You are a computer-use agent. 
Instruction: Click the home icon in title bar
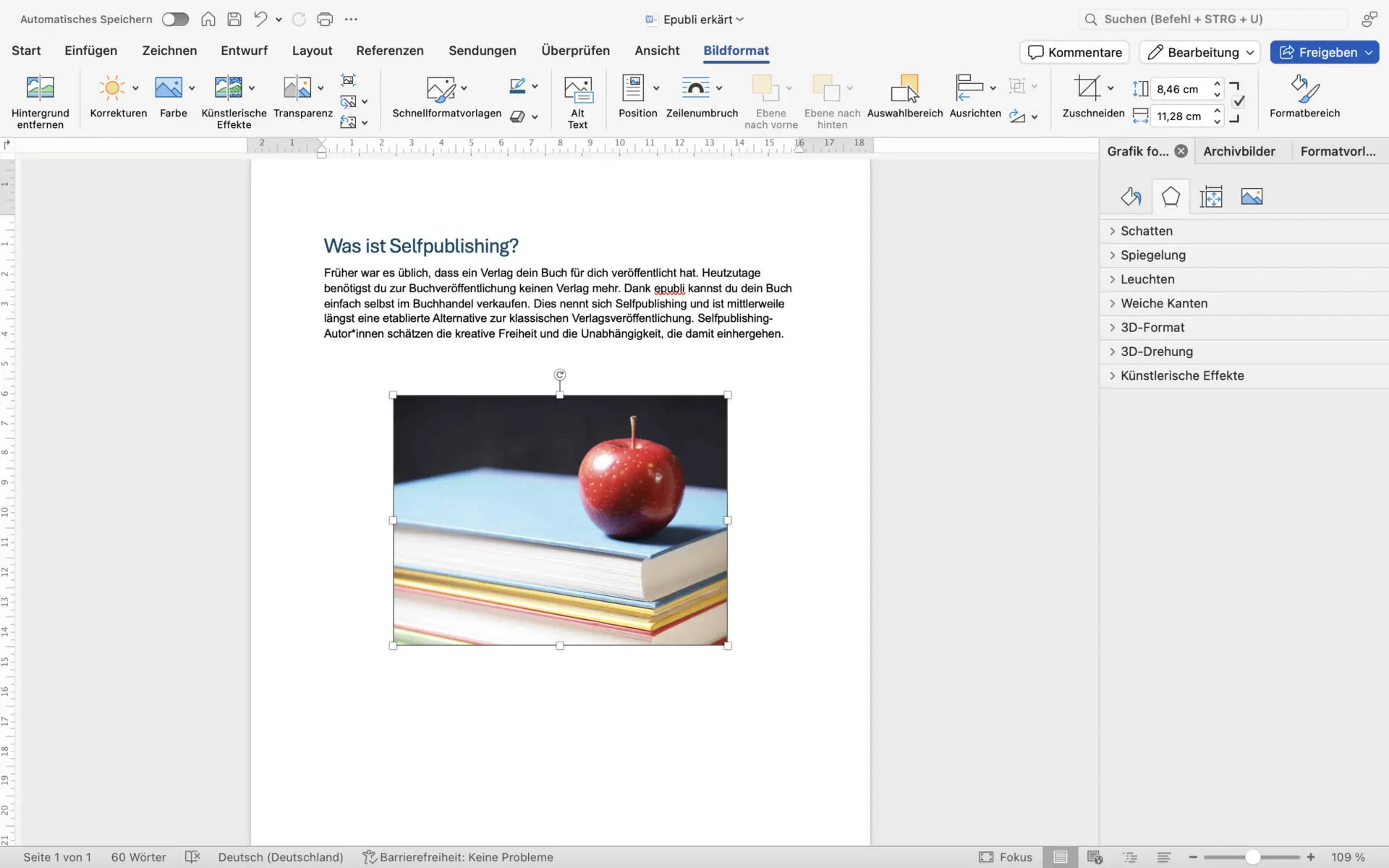point(208,20)
